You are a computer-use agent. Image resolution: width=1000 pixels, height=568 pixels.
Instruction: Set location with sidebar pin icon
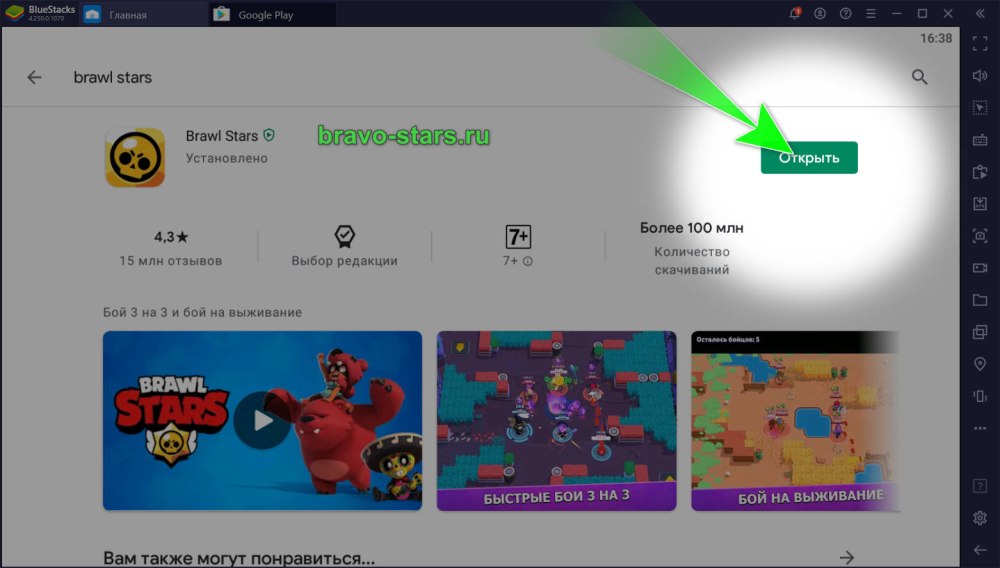tap(980, 363)
